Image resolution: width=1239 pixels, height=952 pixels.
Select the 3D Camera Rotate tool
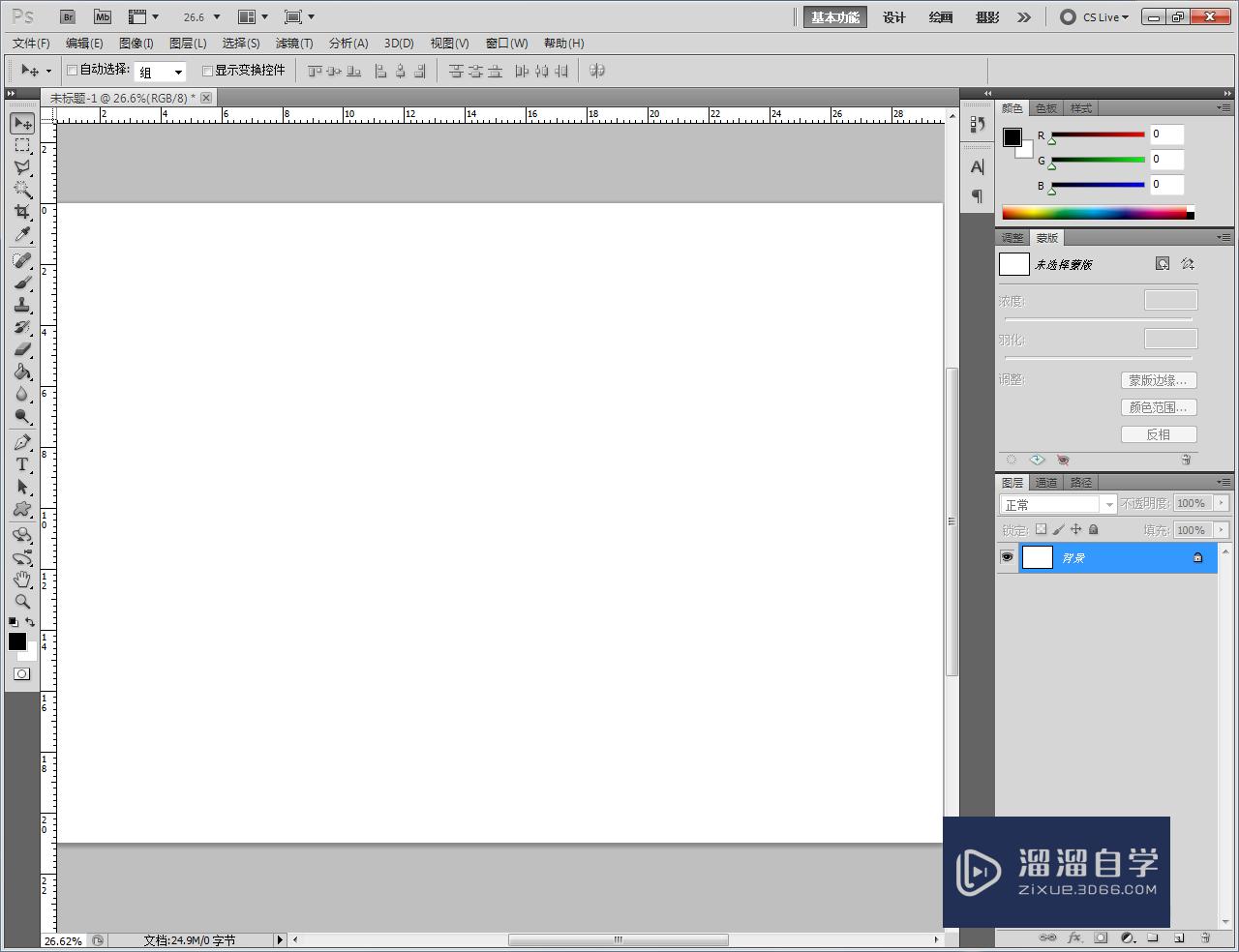[x=22, y=557]
